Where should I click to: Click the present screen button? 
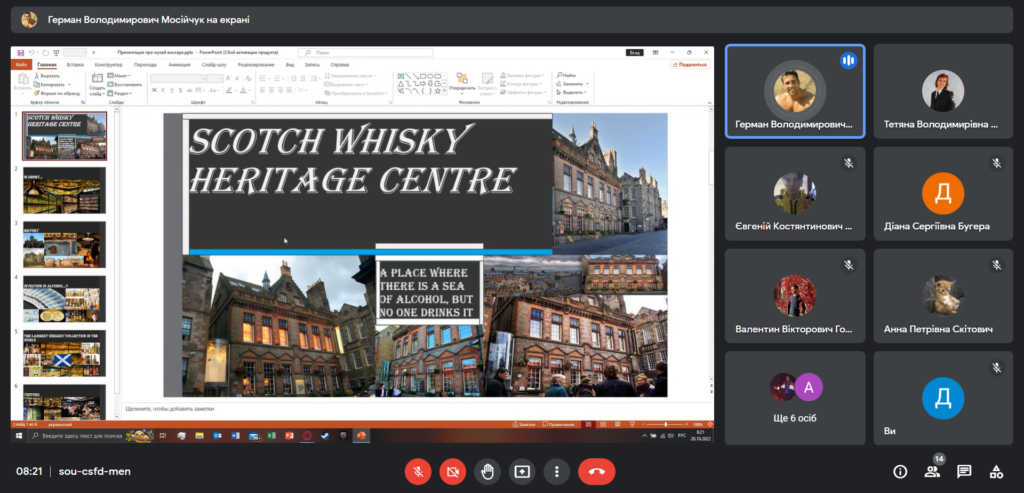[522, 471]
